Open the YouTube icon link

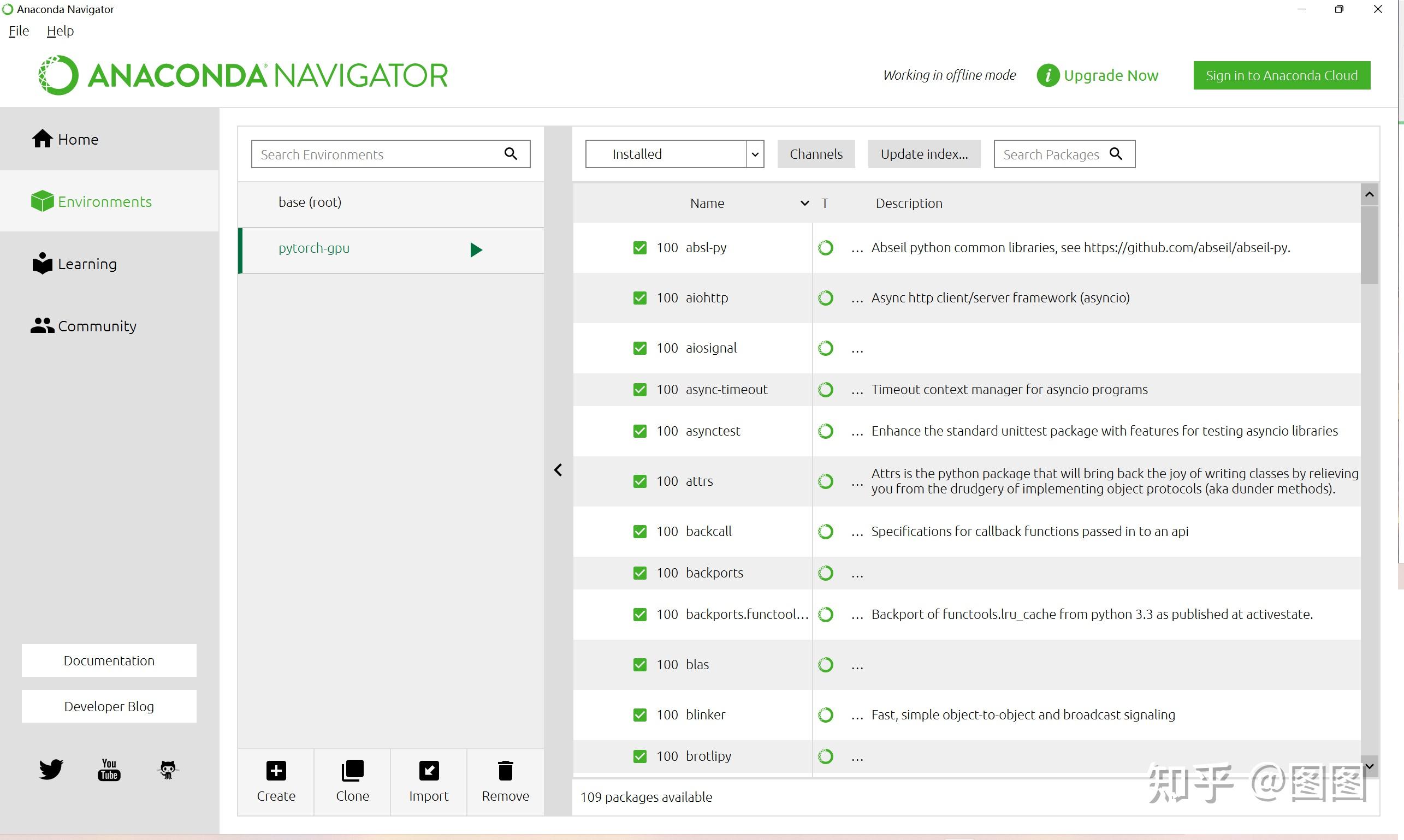point(109,769)
